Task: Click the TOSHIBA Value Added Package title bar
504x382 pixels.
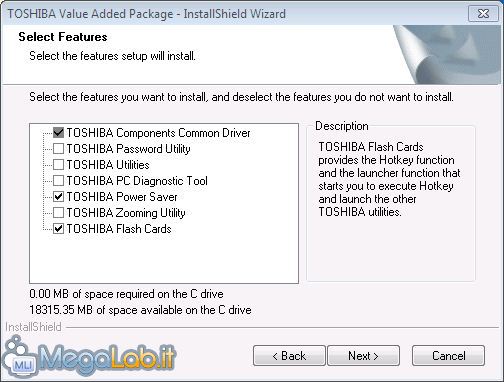Action: click(233, 14)
